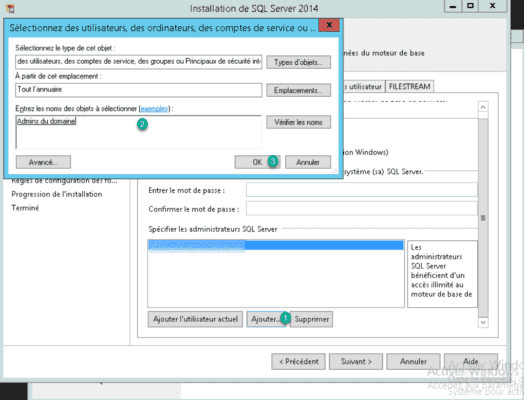
Task: Click the SQL Server installer title bar icon
Action: 10,8
